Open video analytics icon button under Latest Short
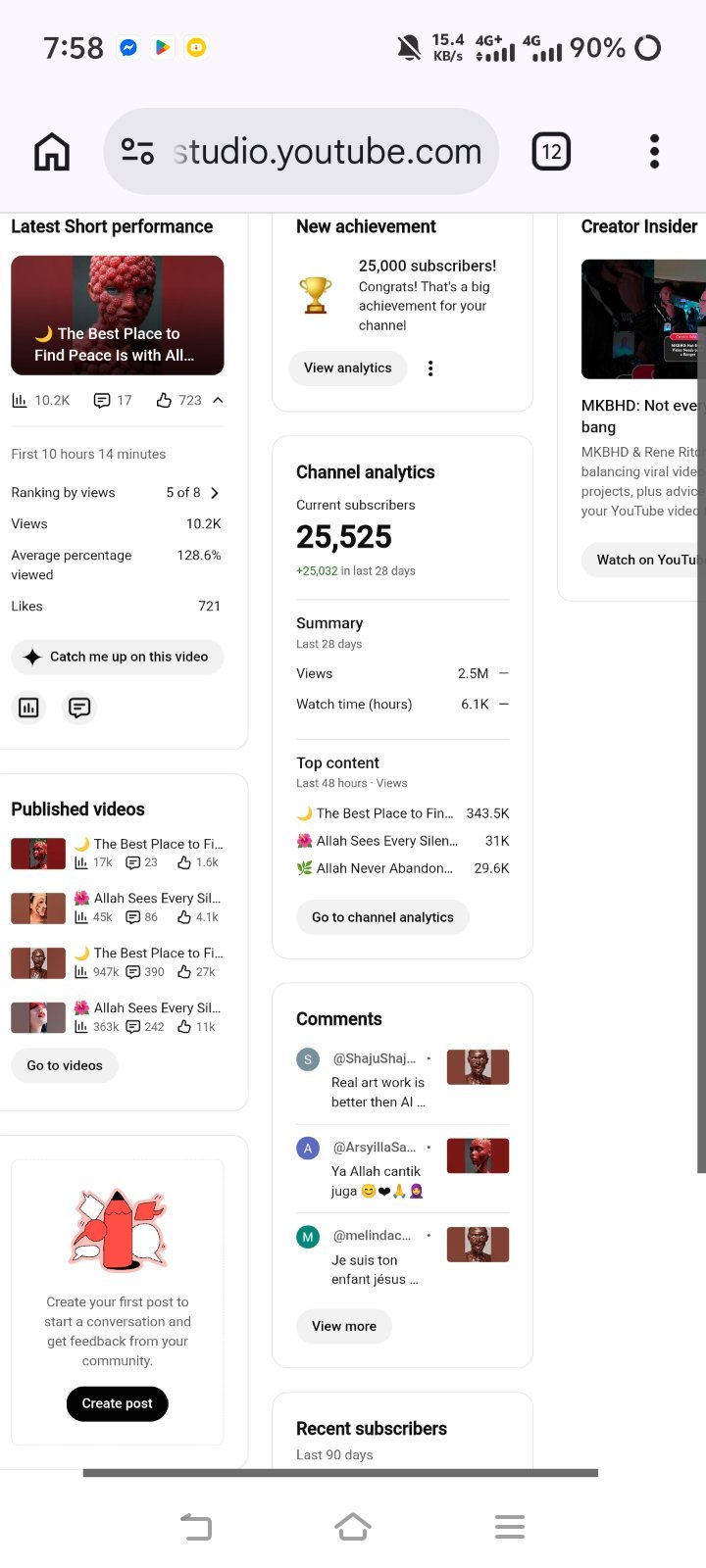Viewport: 706px width, 1568px height. [28, 708]
